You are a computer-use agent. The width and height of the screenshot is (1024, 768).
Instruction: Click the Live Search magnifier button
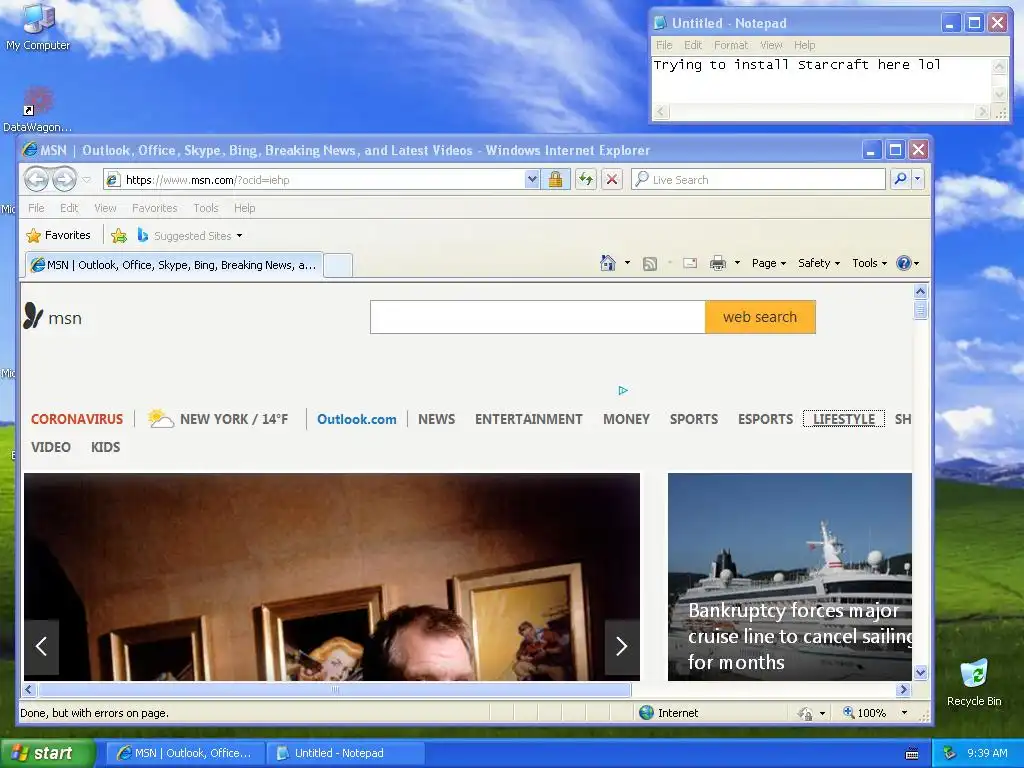(901, 179)
